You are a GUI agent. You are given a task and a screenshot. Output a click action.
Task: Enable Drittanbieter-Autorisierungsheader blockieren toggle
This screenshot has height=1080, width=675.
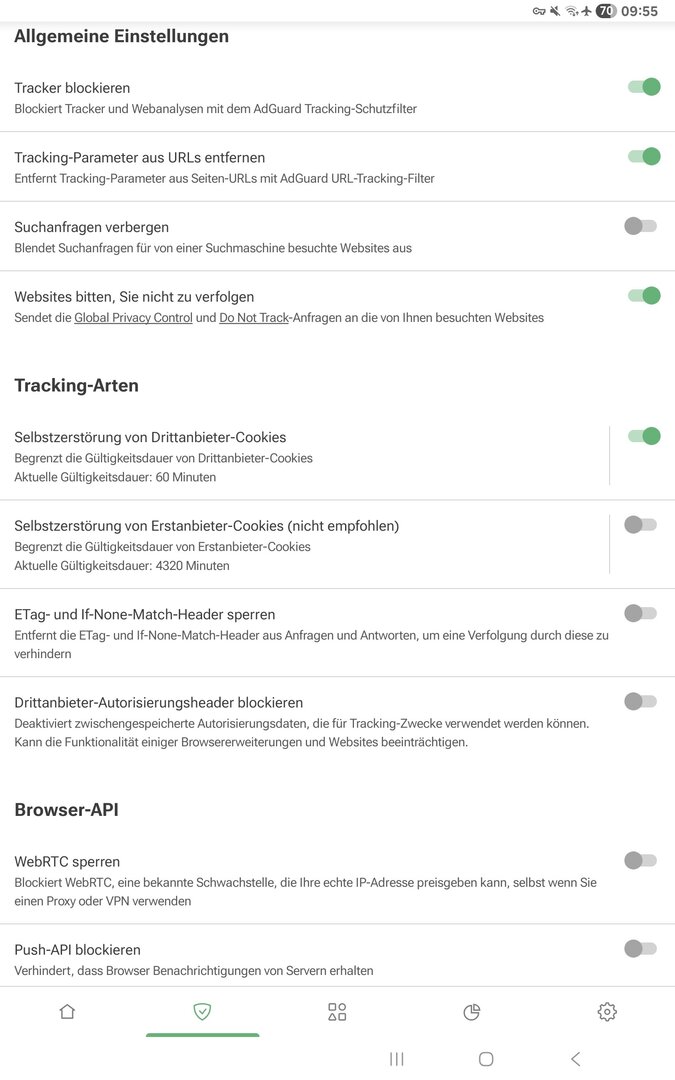coord(640,702)
